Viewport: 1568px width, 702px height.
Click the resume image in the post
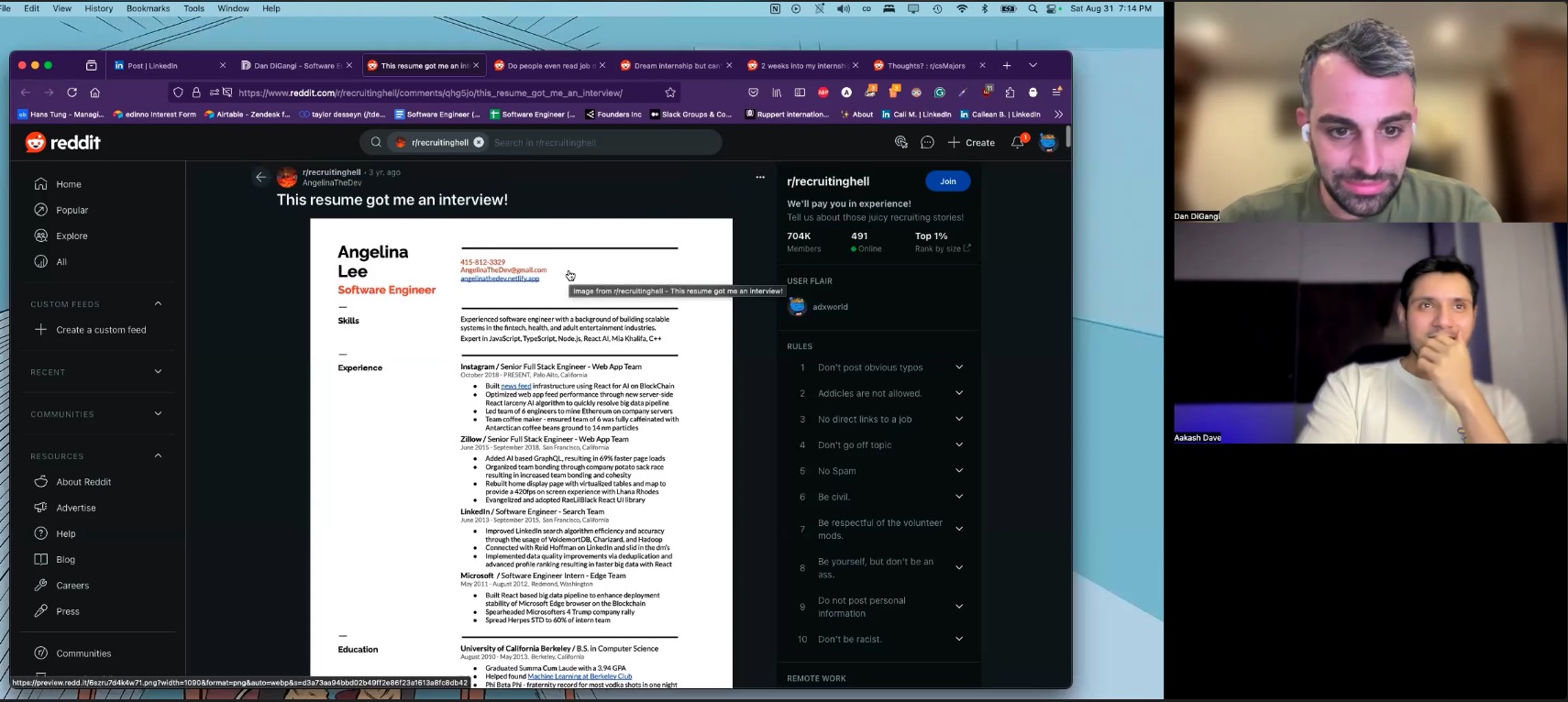(521, 453)
